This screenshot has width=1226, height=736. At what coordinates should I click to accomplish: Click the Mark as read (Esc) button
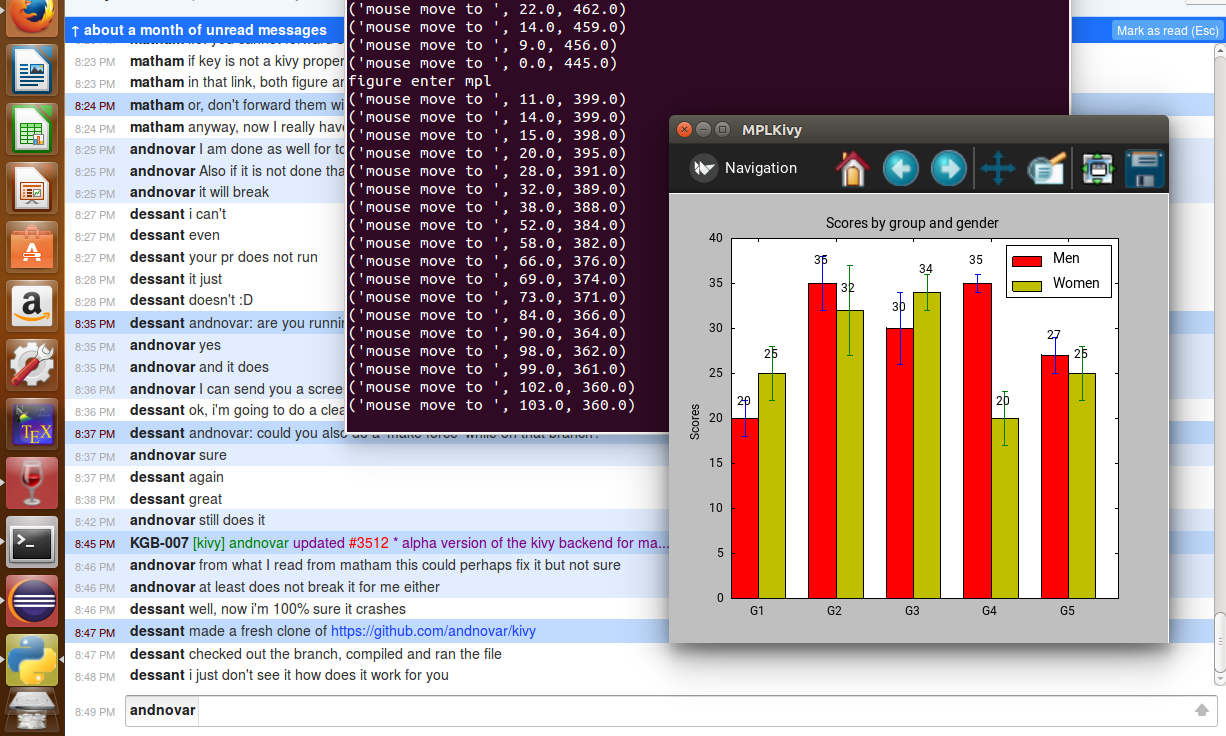click(x=1167, y=31)
